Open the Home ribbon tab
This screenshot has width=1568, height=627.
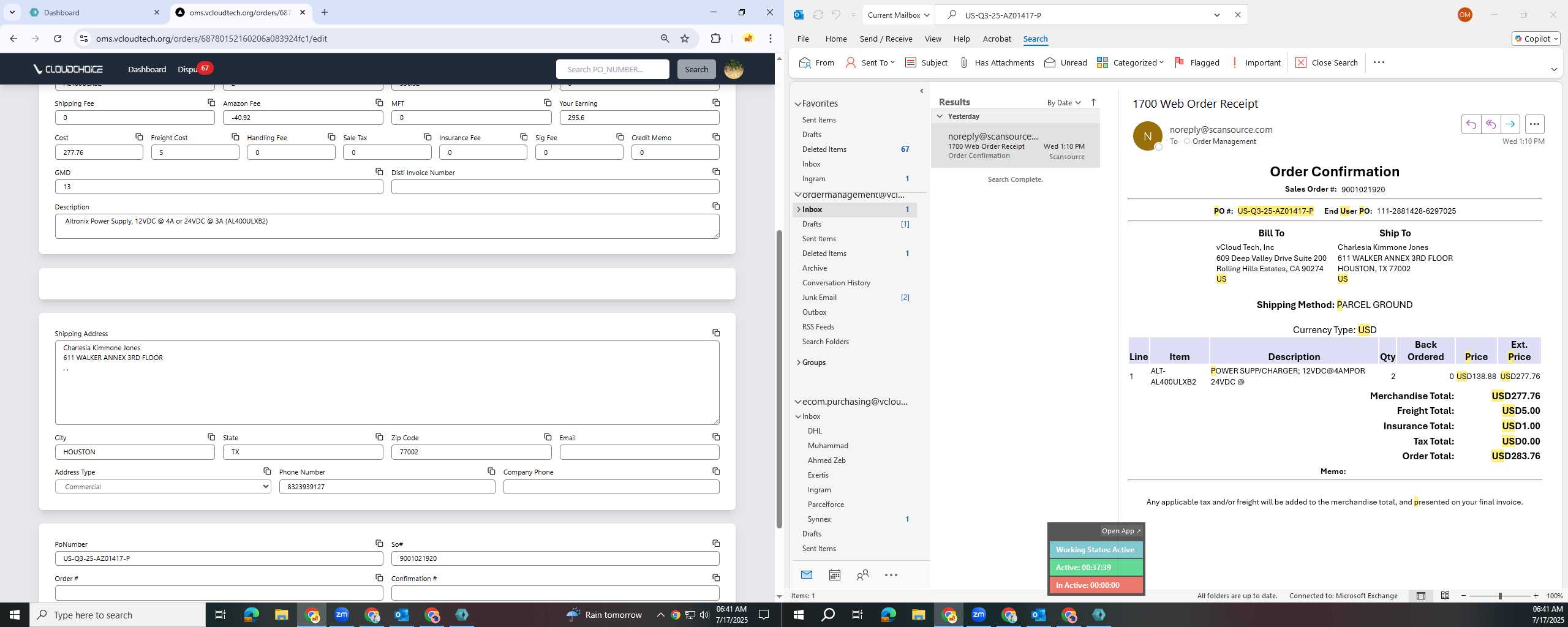point(836,39)
